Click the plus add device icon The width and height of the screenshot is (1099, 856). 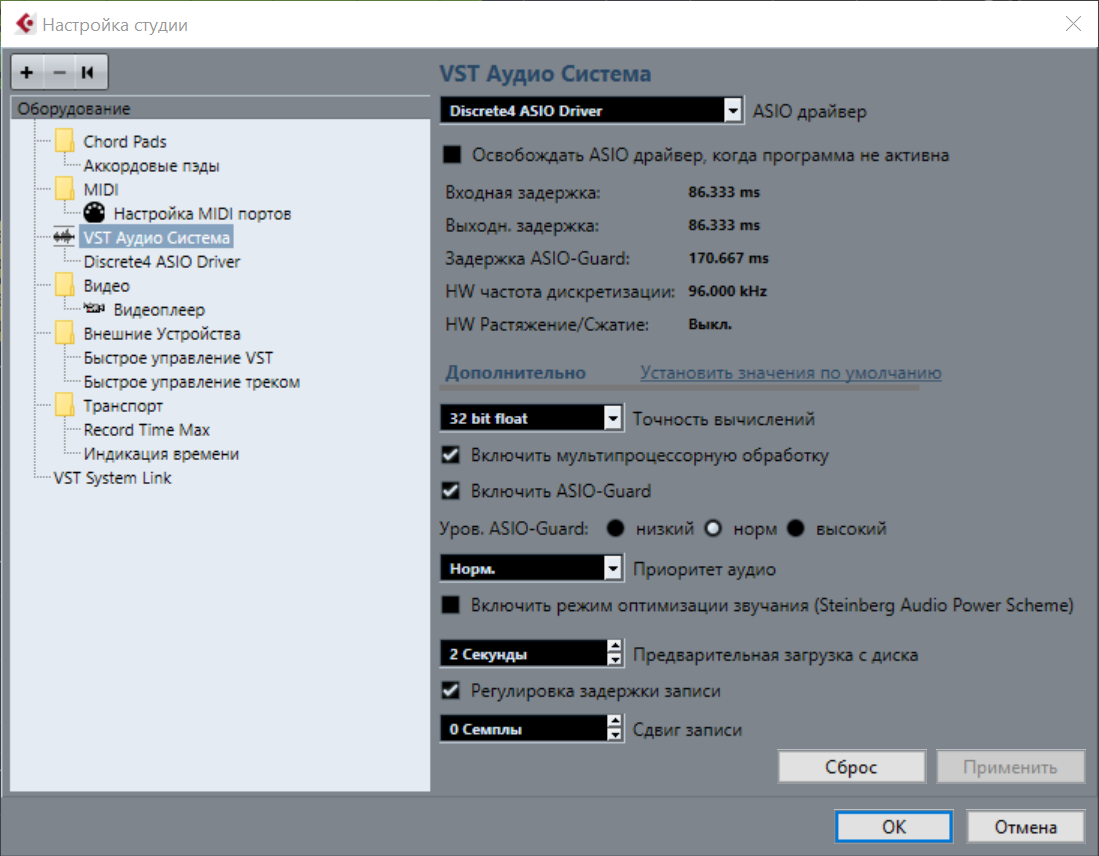coord(27,72)
